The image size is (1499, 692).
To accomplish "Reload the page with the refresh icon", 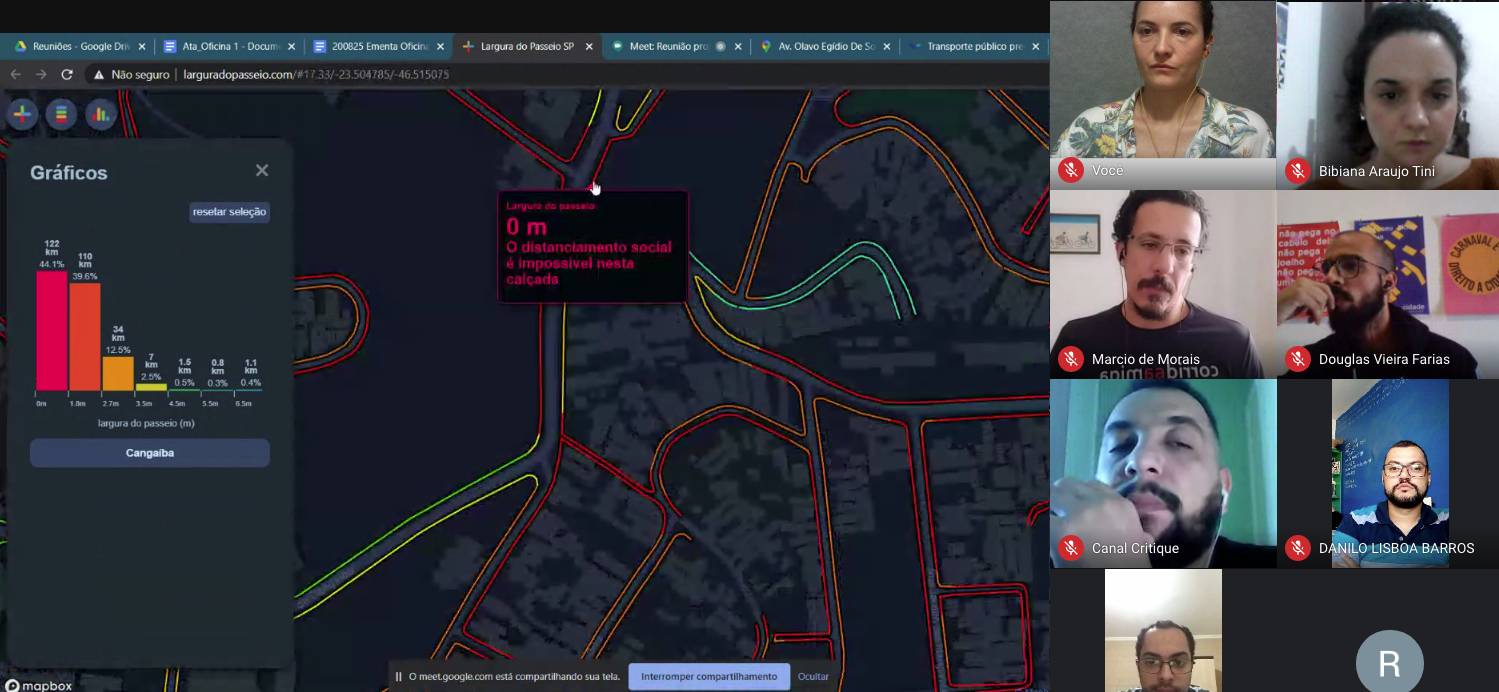I will pos(67,74).
